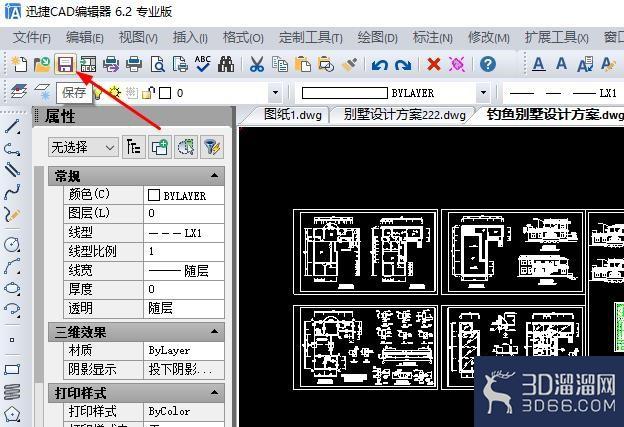
Task: Click the funnel quick filter icon
Action: pyautogui.click(x=212, y=147)
